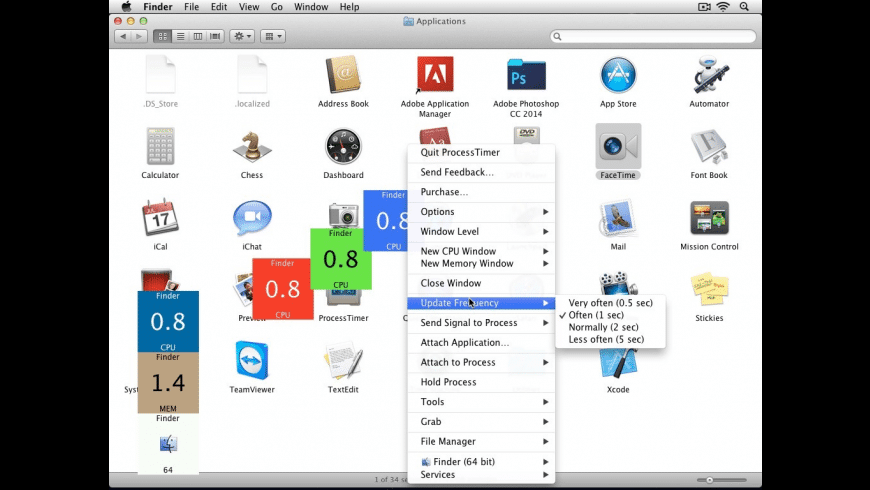Expand the Tools submenu
The height and width of the screenshot is (490, 870).
click(x=481, y=402)
